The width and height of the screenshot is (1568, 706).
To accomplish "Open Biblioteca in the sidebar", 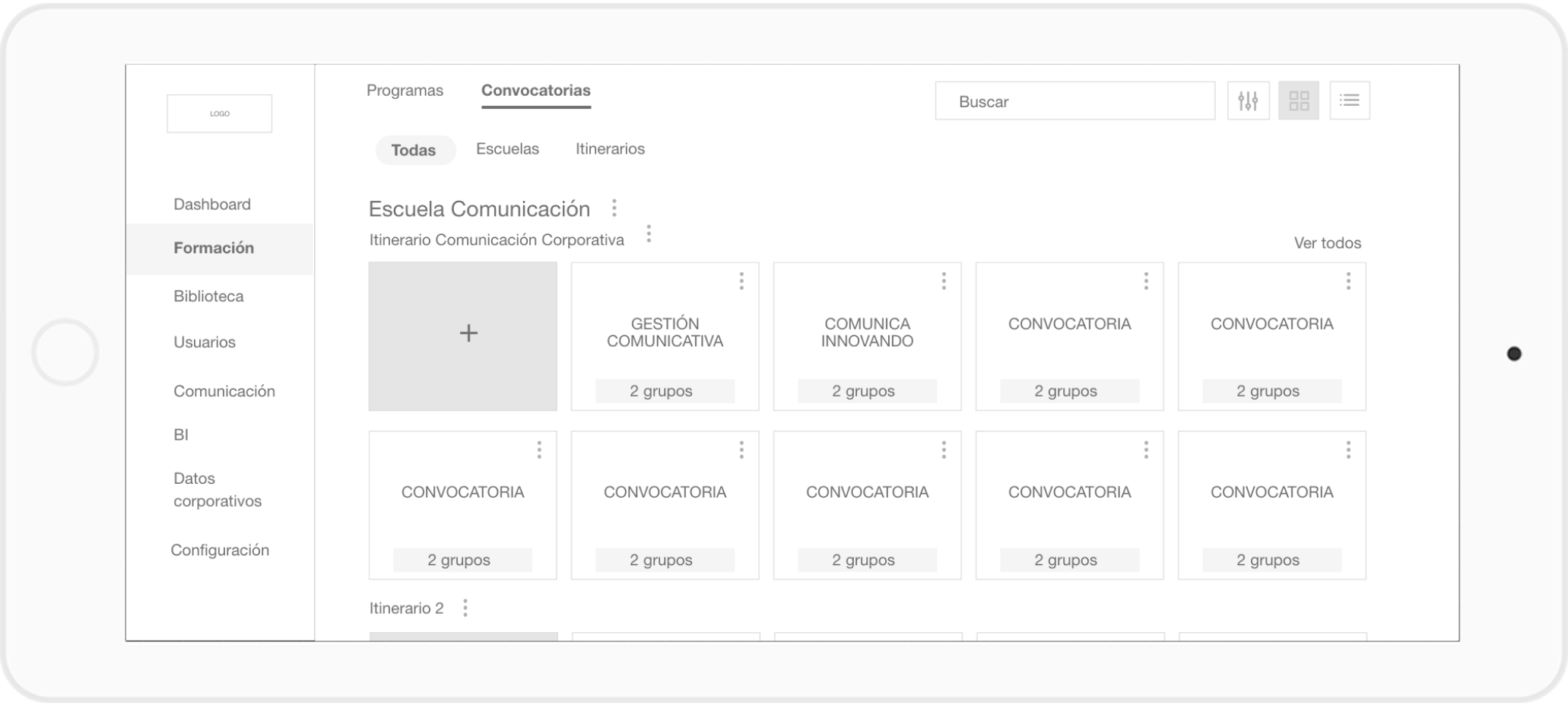I will pos(208,296).
